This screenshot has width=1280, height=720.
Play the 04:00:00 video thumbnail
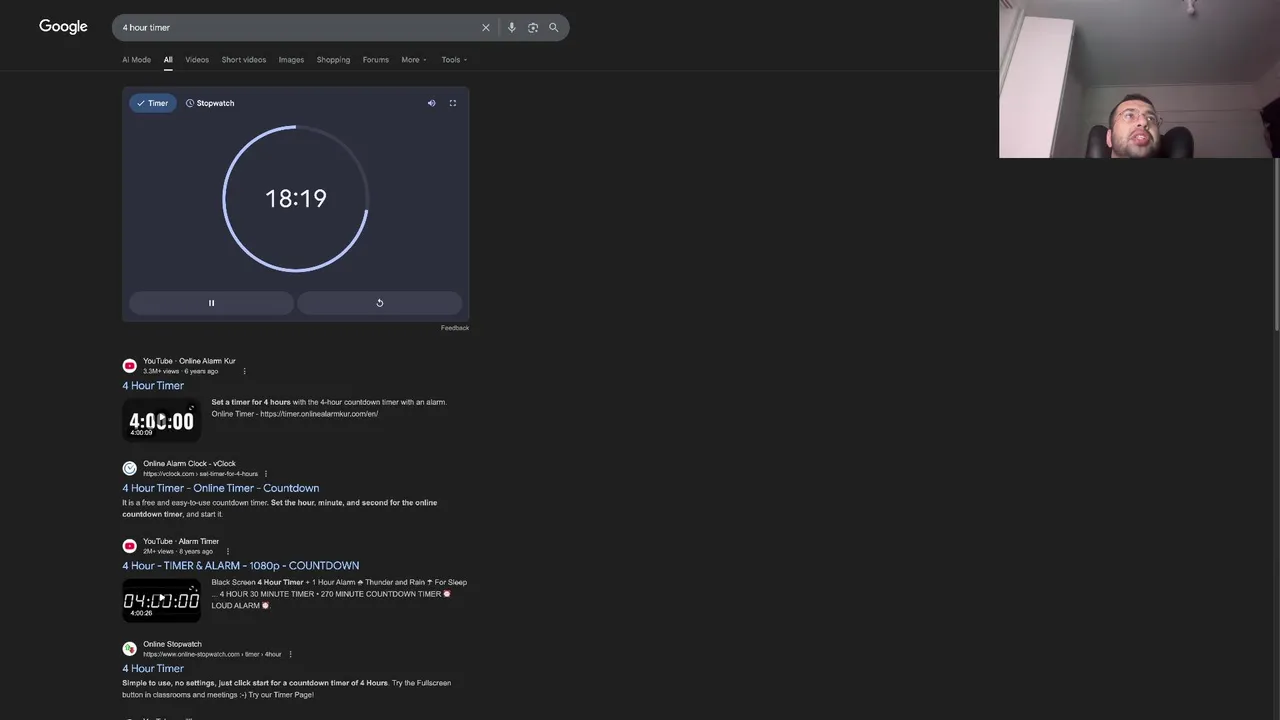tap(161, 600)
